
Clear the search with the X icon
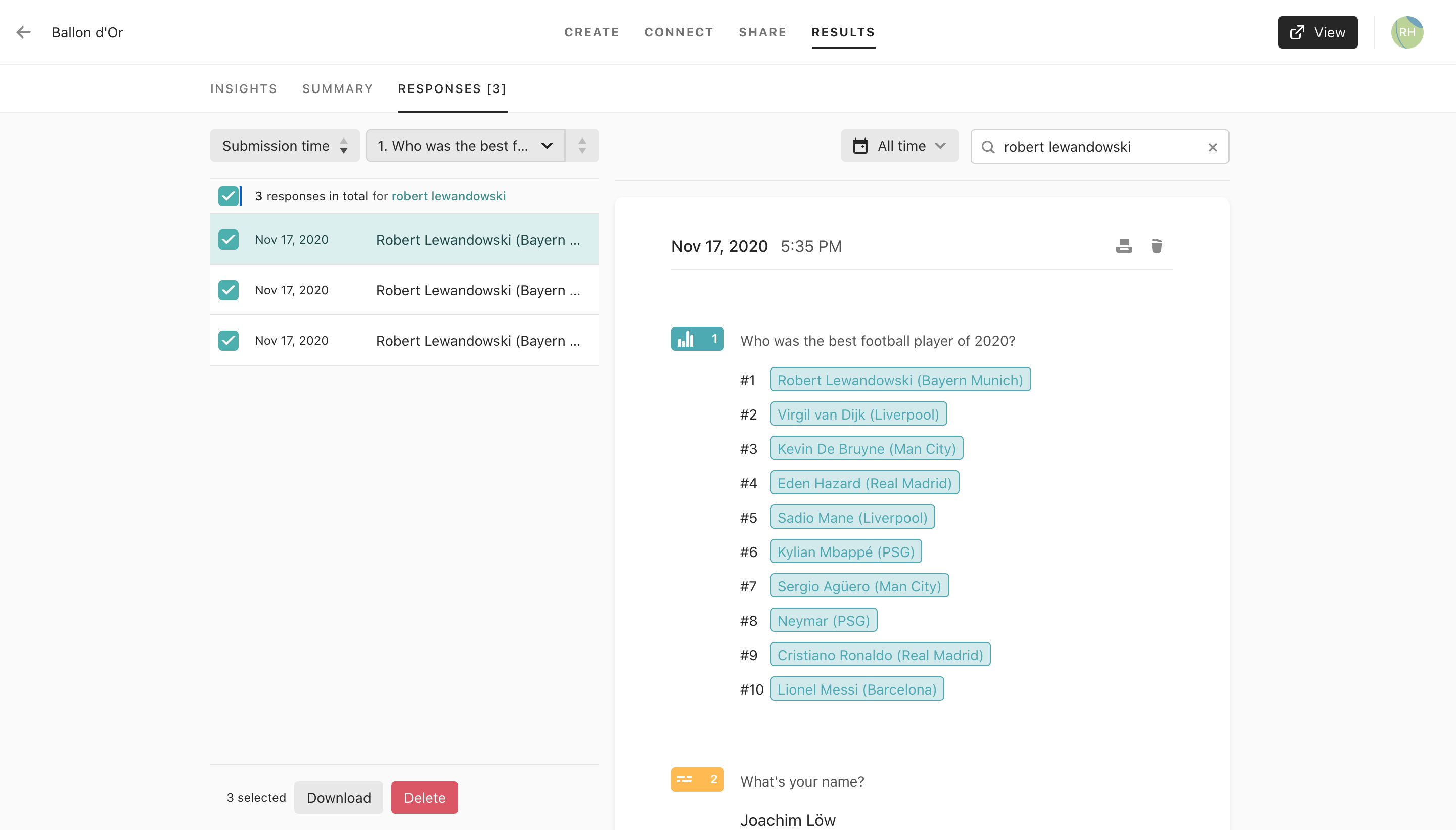(1212, 147)
